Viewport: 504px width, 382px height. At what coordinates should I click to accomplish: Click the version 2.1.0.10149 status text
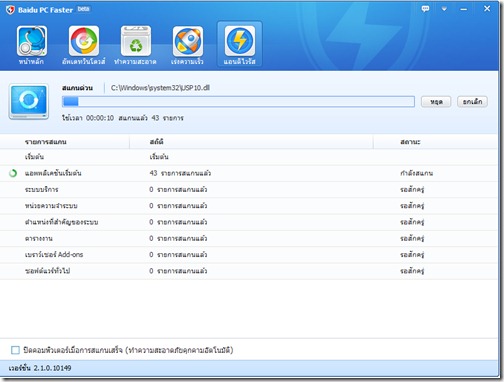[40, 368]
